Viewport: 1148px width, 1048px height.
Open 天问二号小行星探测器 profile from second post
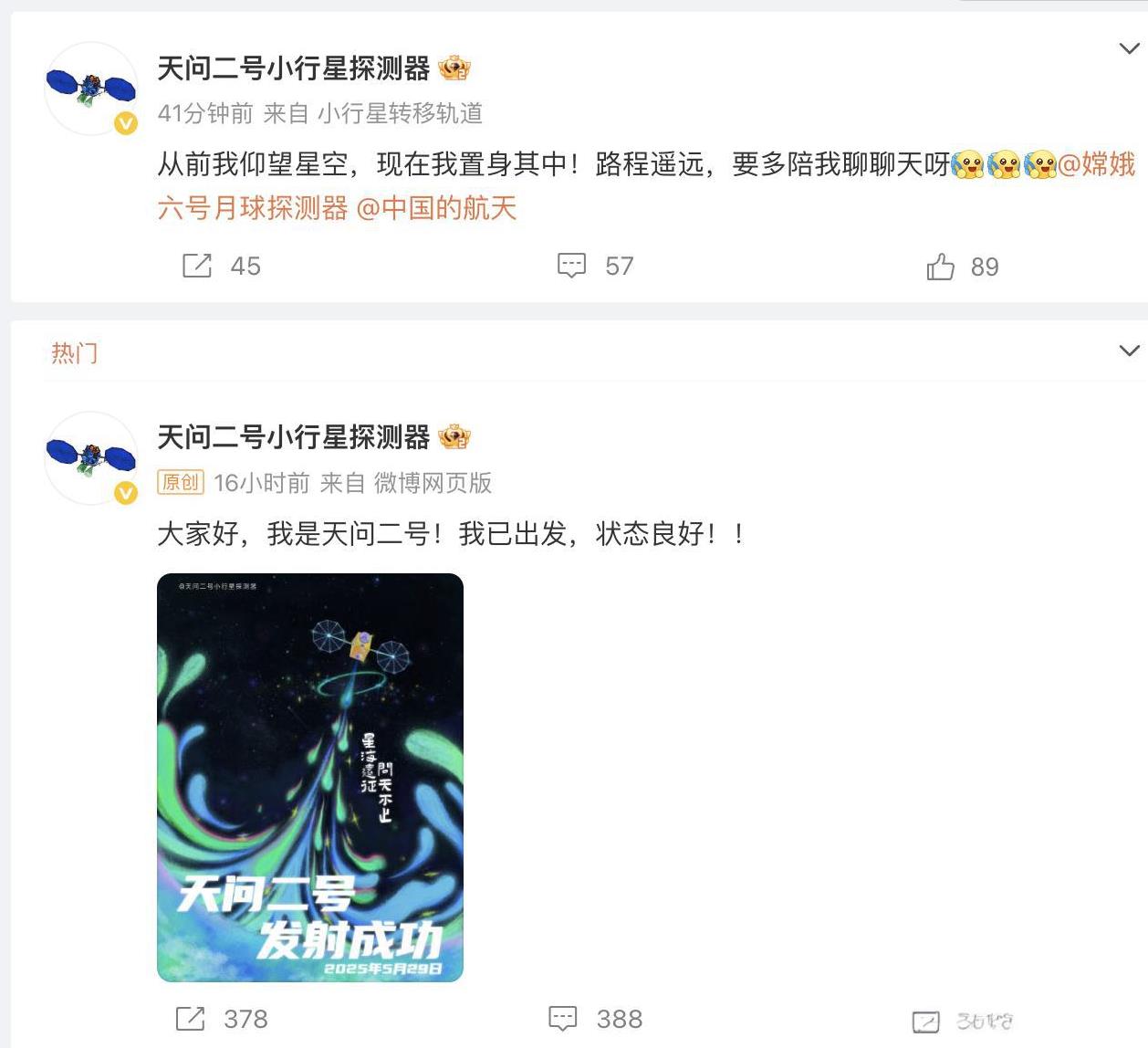293,437
